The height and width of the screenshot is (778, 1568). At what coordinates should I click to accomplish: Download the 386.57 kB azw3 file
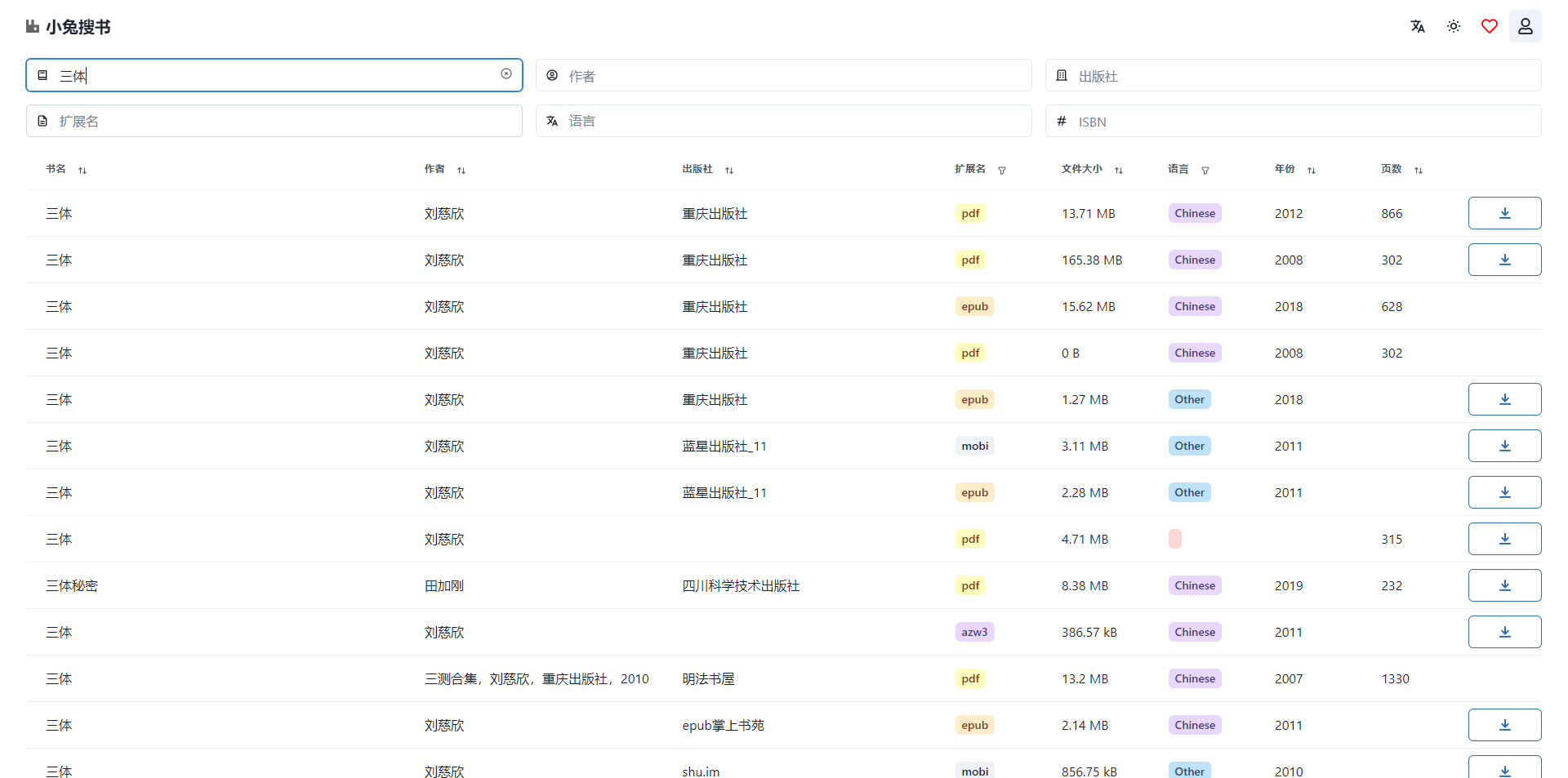pyautogui.click(x=1504, y=632)
